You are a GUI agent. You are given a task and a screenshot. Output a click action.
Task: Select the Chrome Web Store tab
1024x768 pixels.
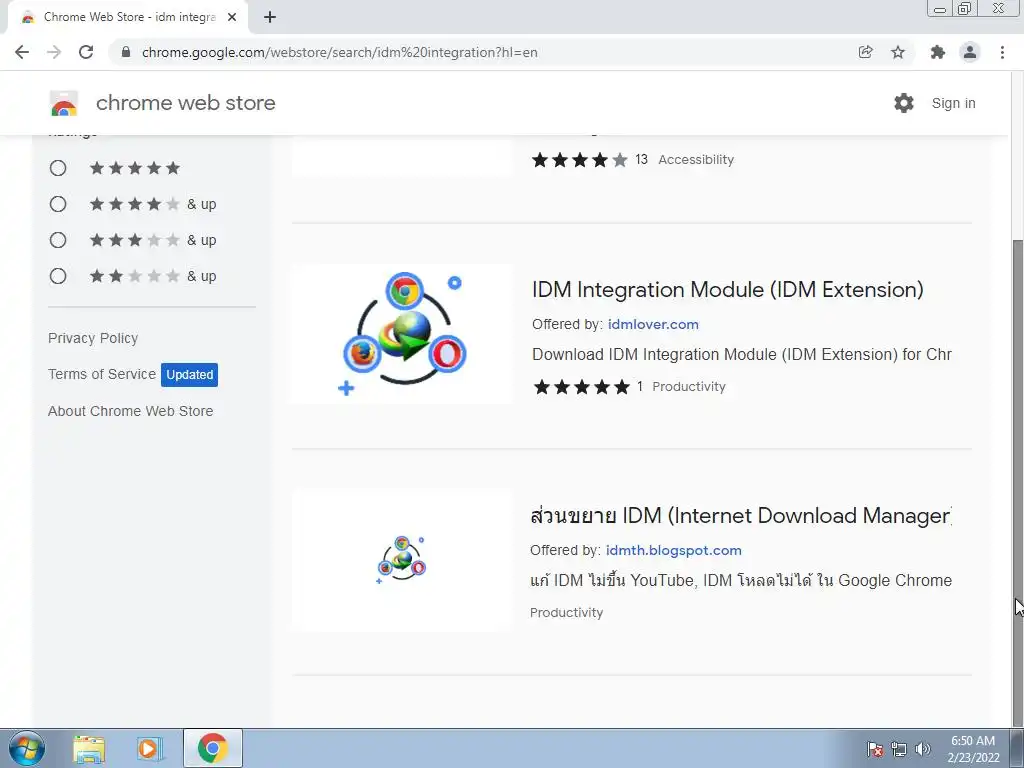click(x=128, y=18)
